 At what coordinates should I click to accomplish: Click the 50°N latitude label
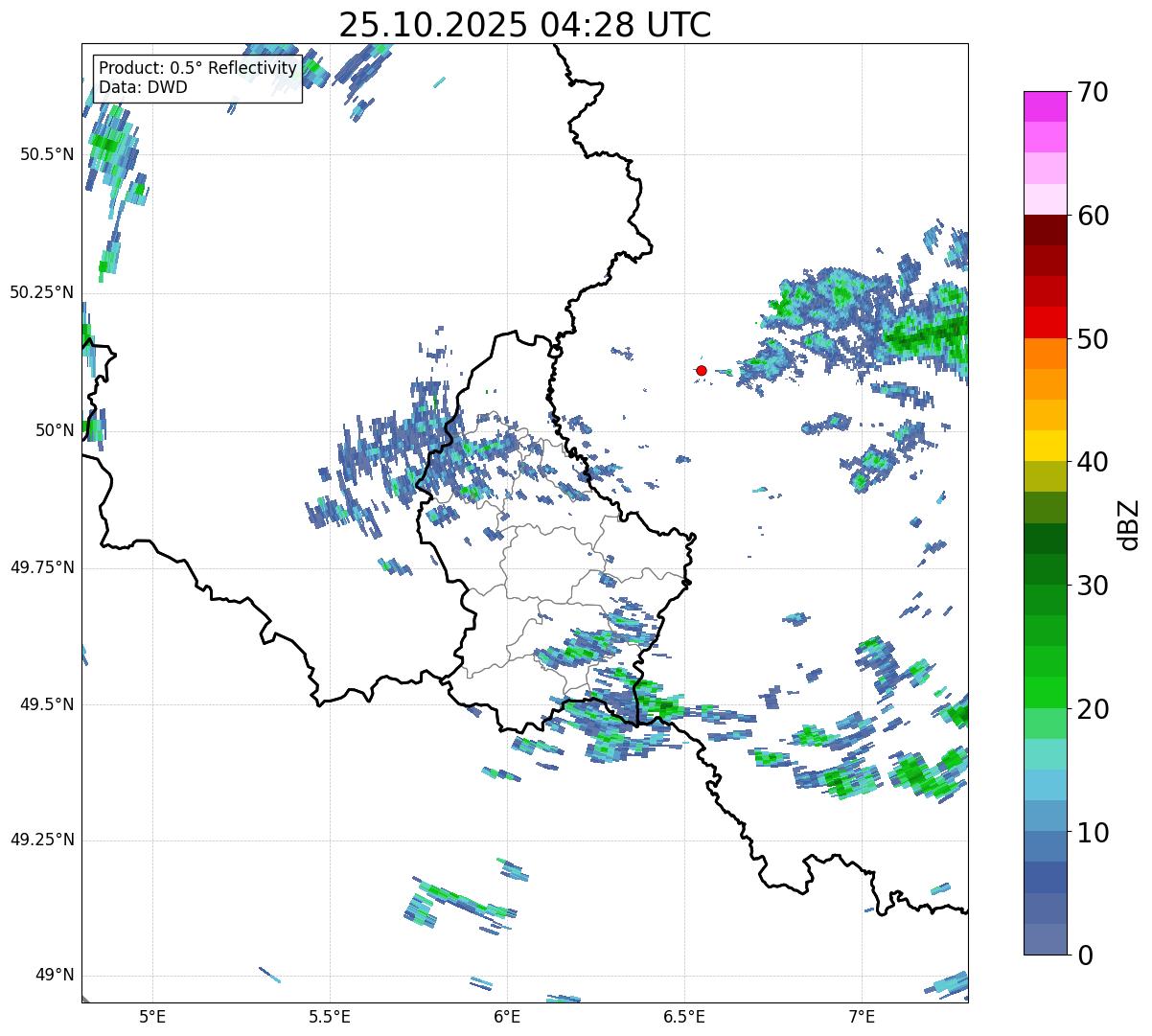click(55, 430)
